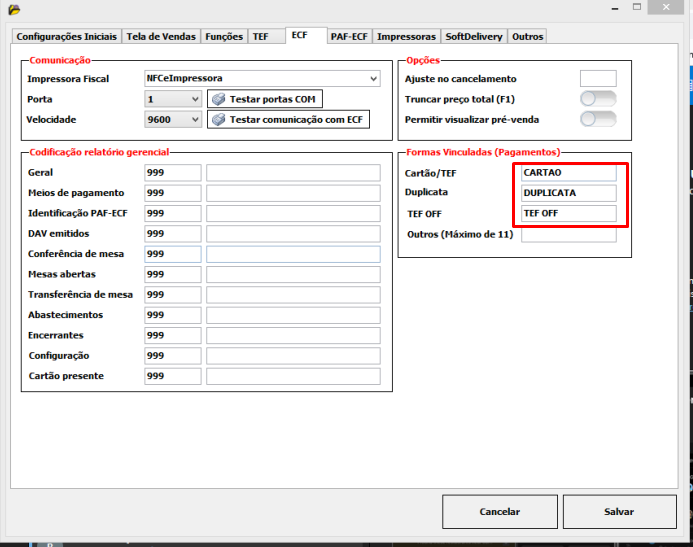Click the Ajuste no cancelamento field
Viewport: 693px width, 547px height.
598,78
